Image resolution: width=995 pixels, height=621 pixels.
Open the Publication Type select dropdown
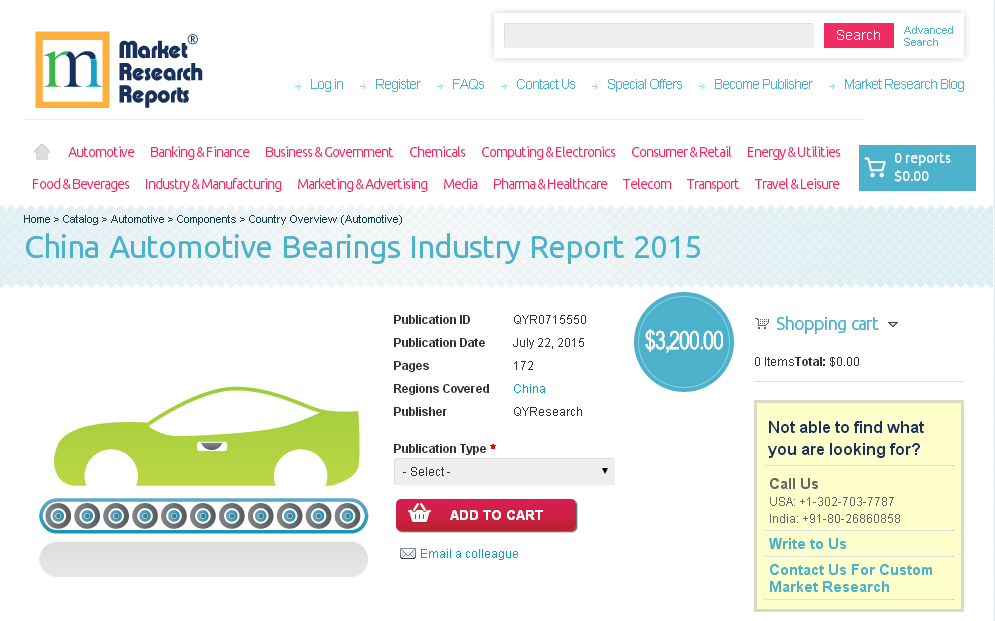[x=503, y=470]
